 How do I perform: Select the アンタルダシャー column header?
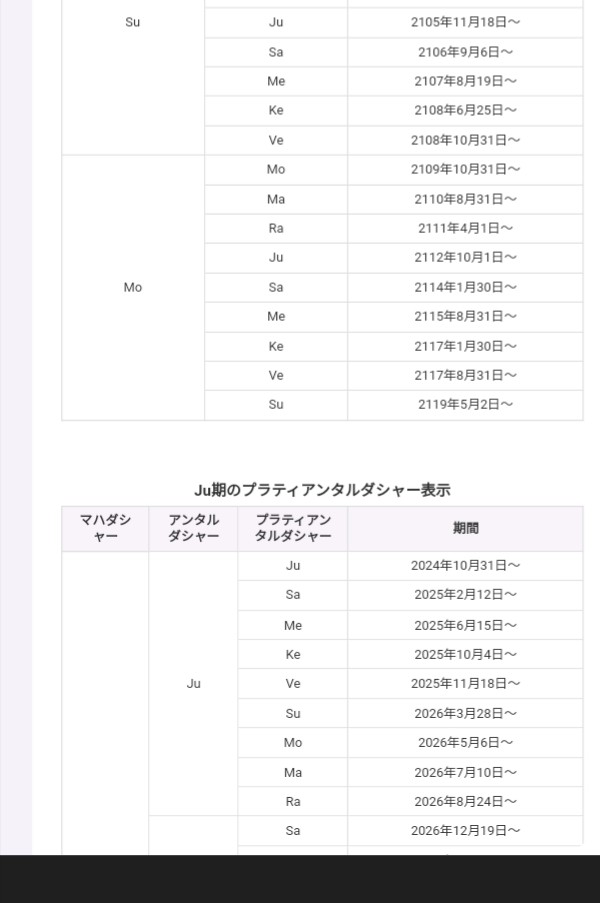[x=193, y=528]
